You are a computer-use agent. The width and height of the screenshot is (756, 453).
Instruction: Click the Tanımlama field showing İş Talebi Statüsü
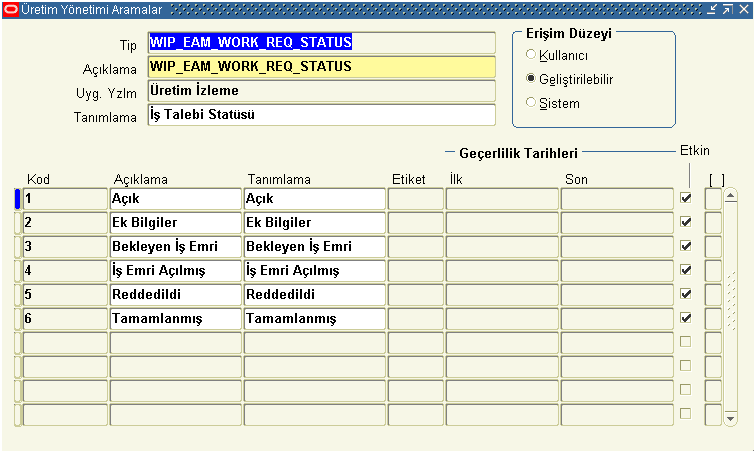(320, 115)
